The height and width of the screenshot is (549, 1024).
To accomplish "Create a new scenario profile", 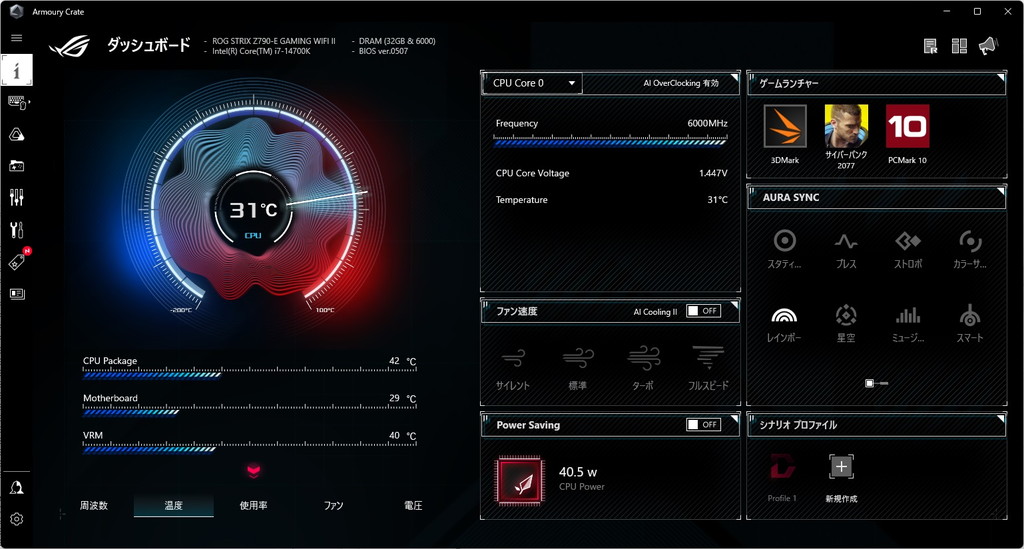I will coord(841,477).
